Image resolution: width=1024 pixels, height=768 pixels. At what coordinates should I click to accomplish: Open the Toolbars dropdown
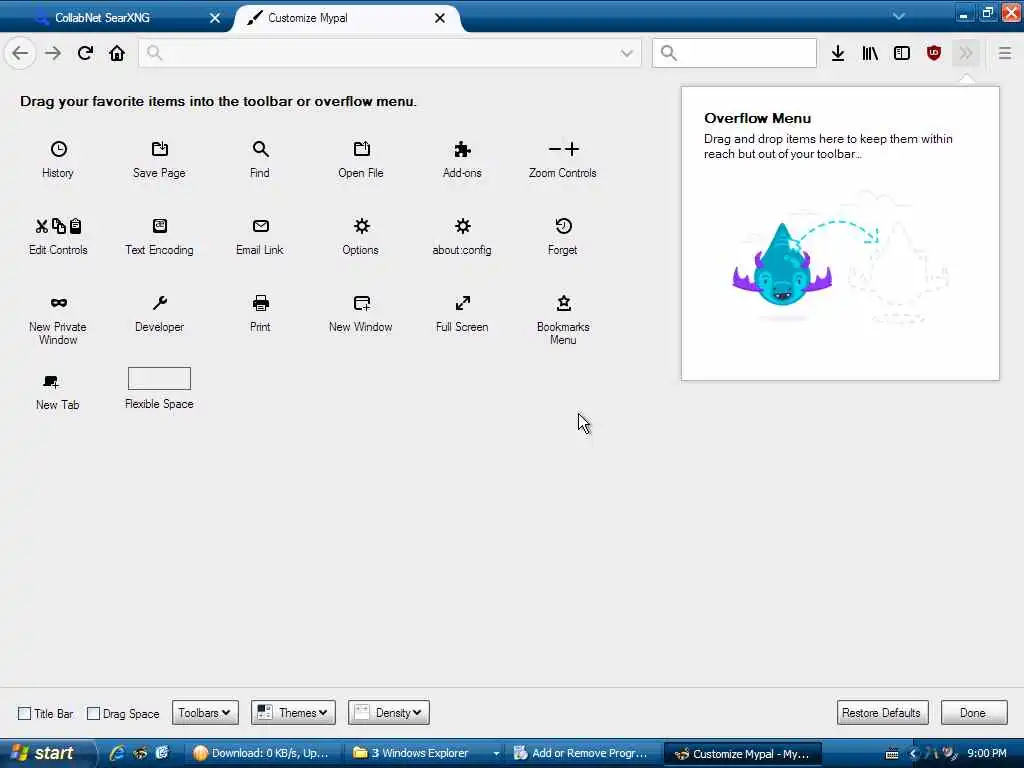[205, 712]
